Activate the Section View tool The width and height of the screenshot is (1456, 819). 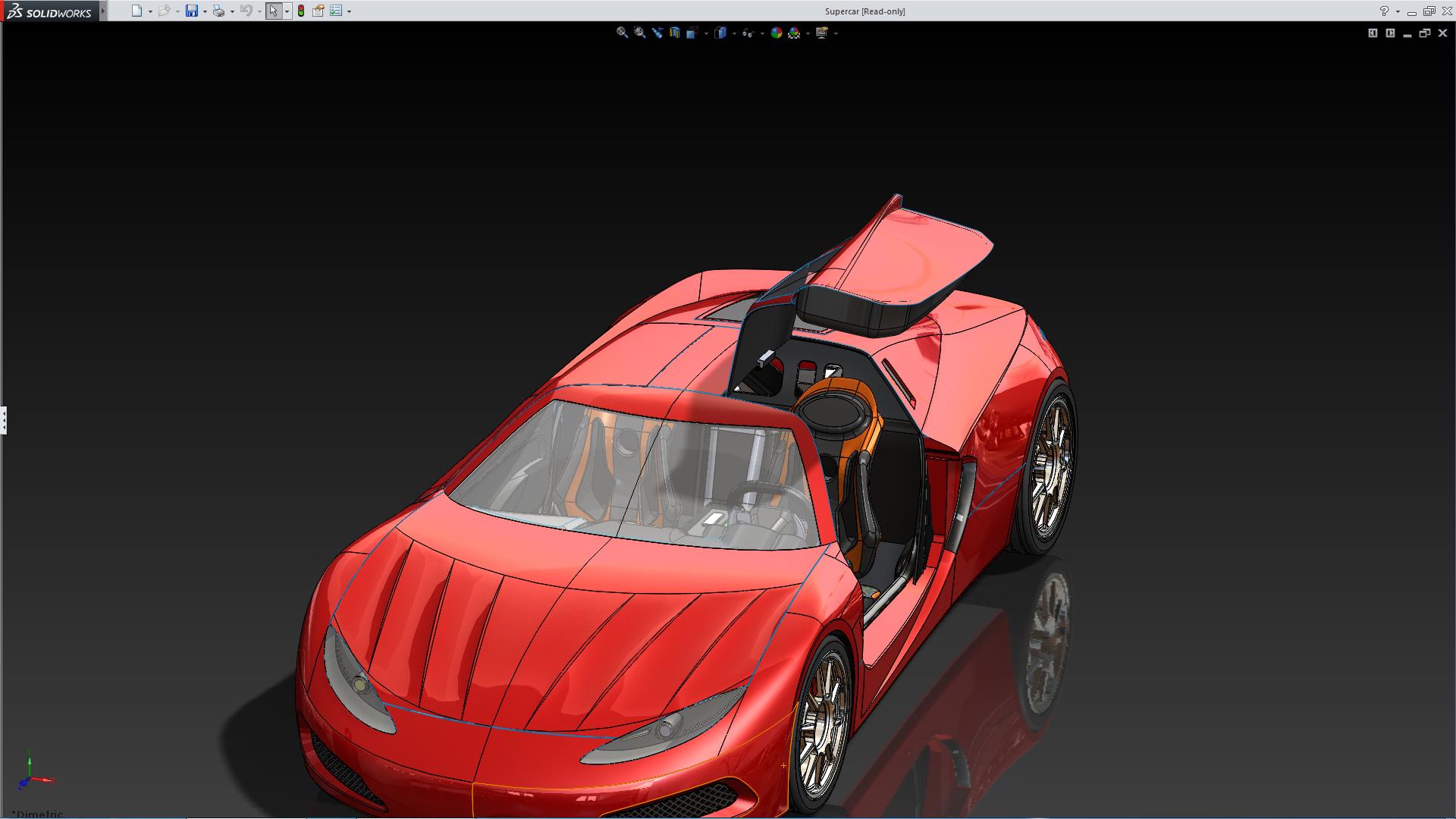pos(674,33)
